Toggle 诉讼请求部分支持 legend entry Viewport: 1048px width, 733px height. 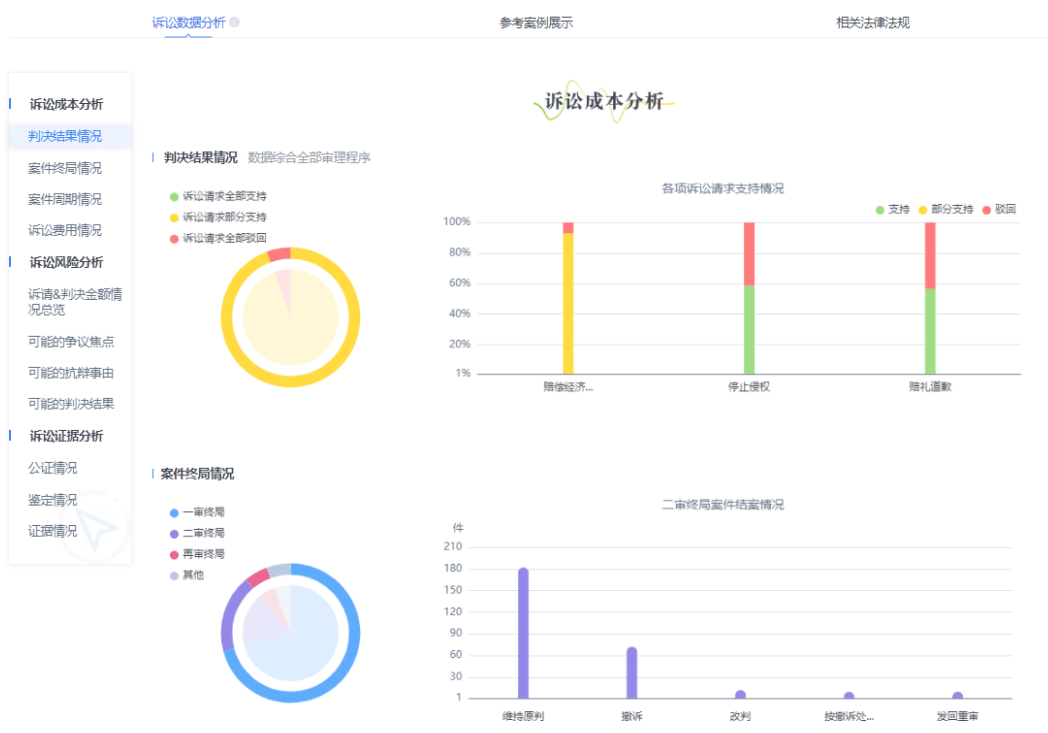[x=217, y=217]
